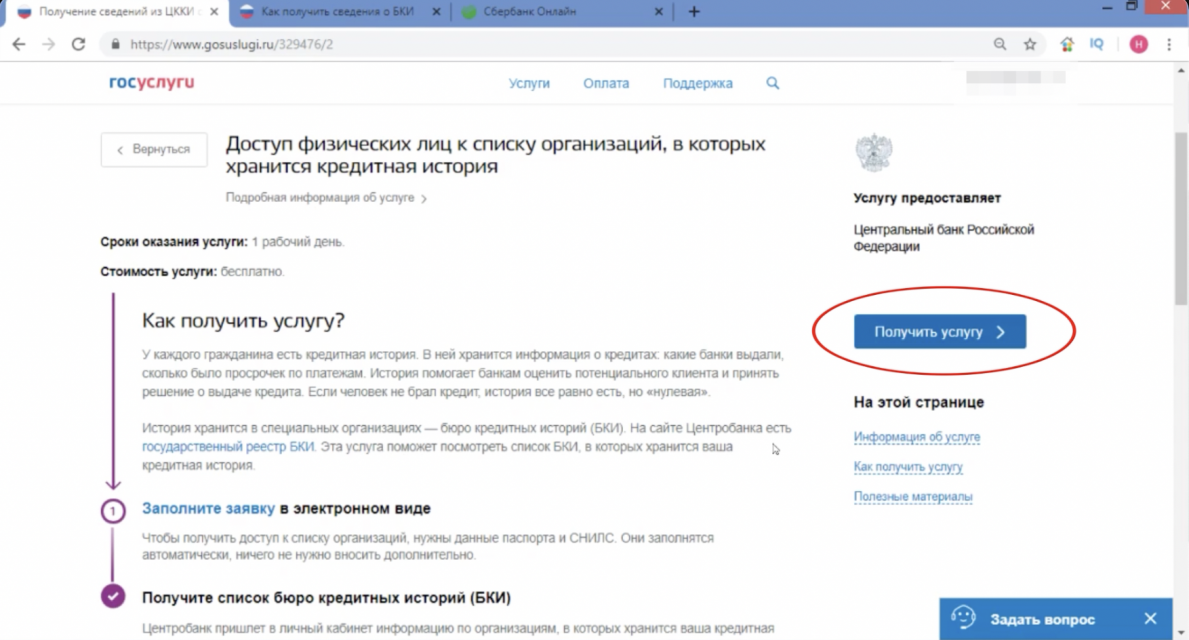Image resolution: width=1189 pixels, height=640 pixels.
Task: Open the Оплата menu item
Action: pyautogui.click(x=605, y=83)
